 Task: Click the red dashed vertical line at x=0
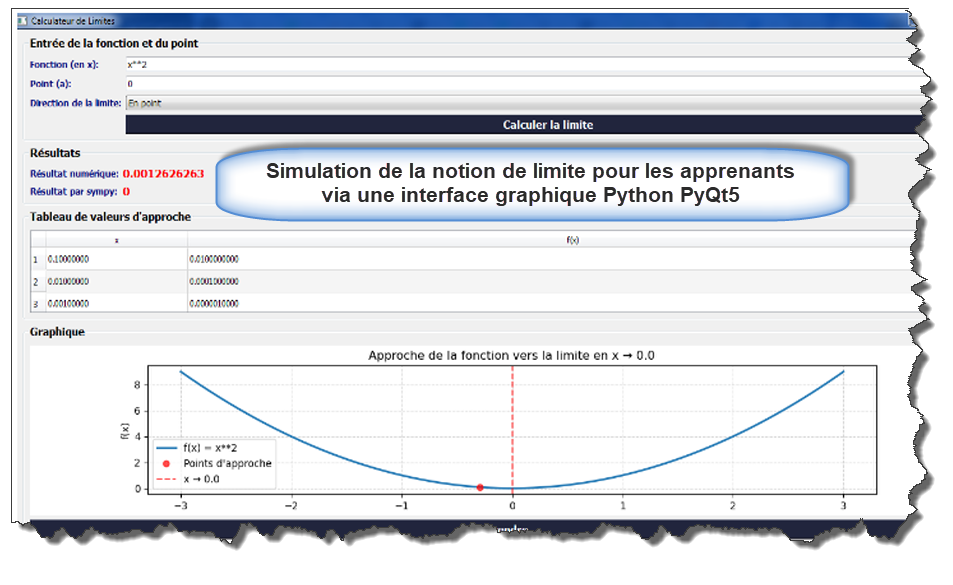point(513,420)
